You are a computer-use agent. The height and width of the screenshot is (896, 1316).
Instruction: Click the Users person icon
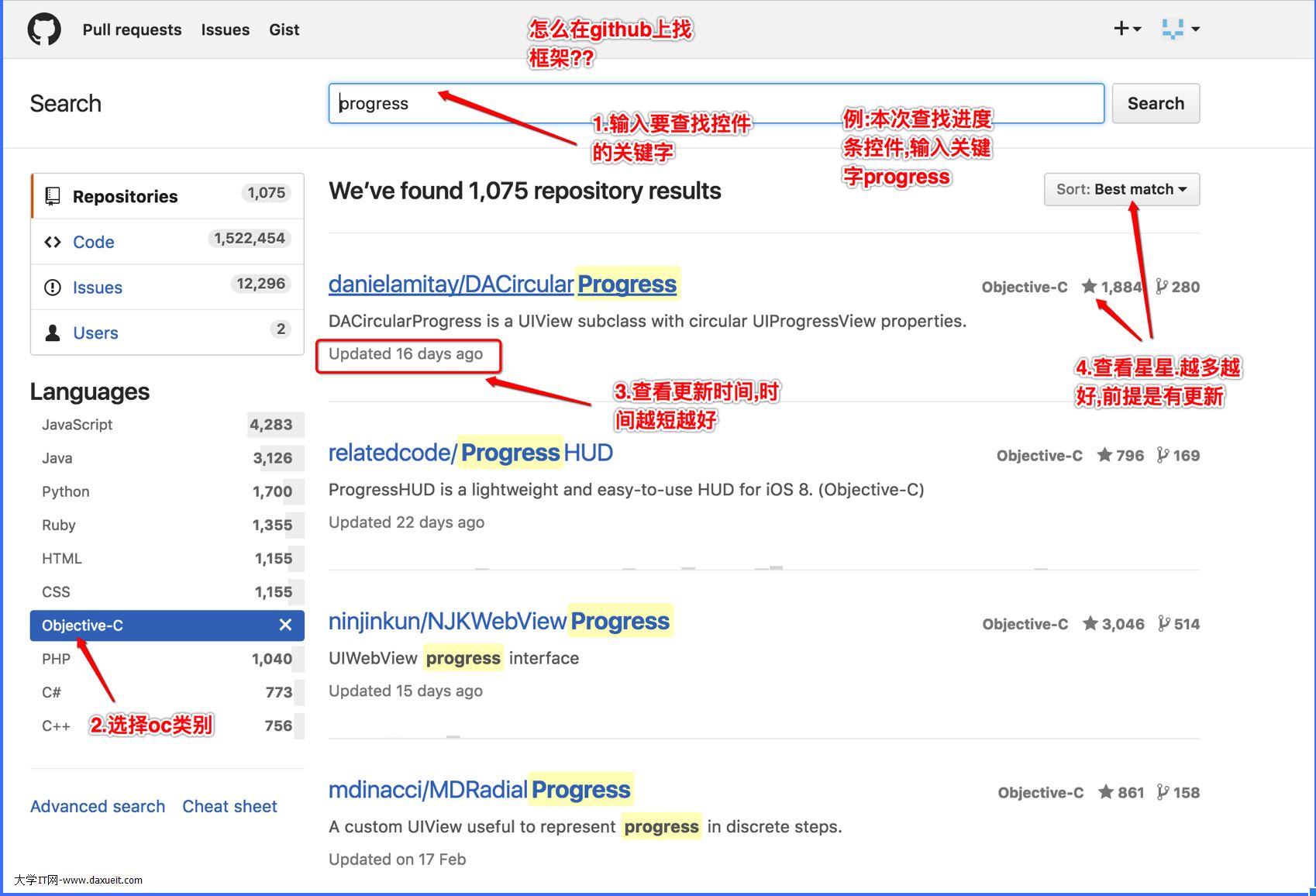[x=53, y=333]
